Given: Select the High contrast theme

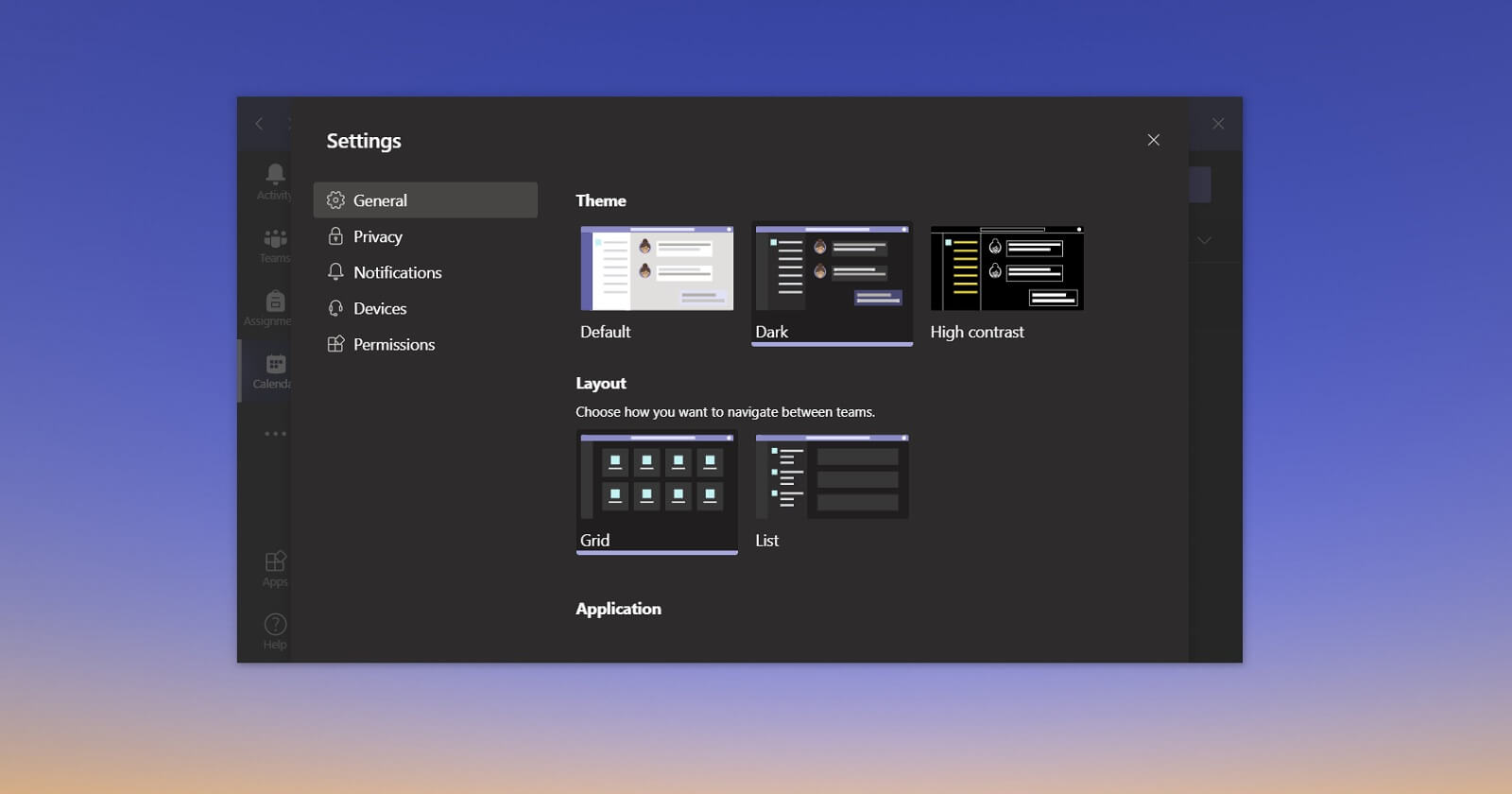Looking at the screenshot, I should (1006, 268).
